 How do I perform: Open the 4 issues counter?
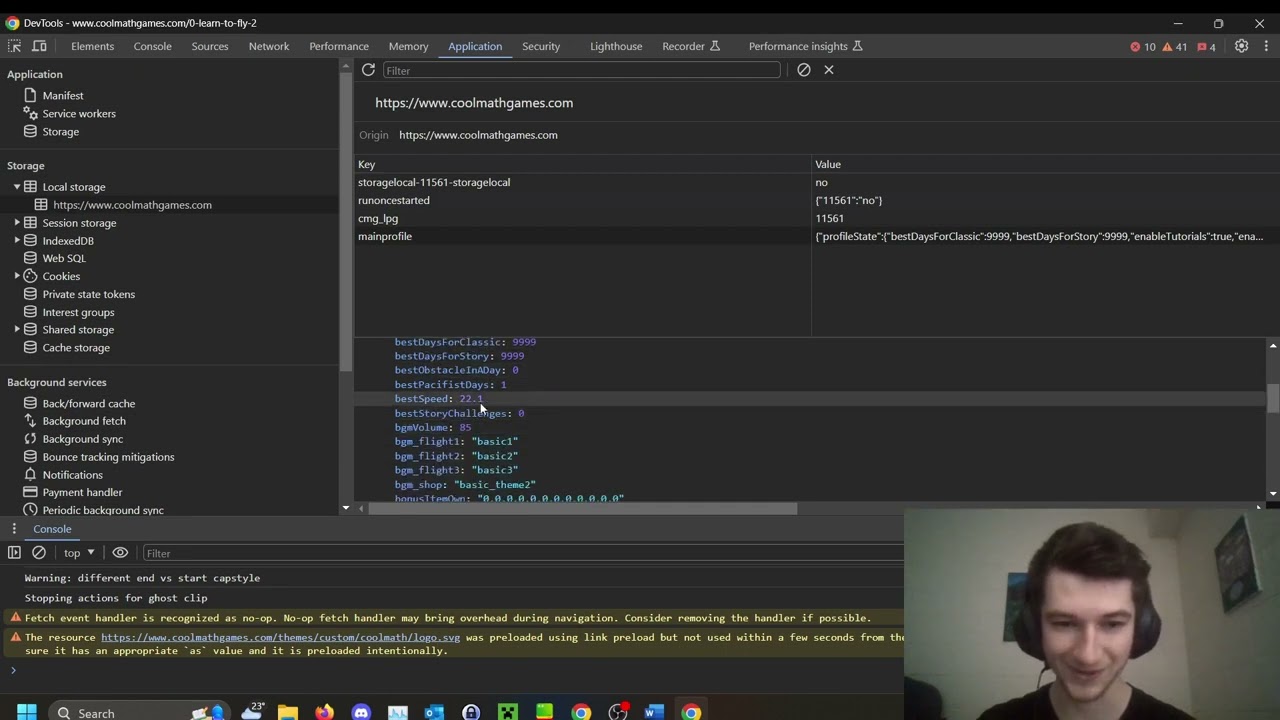point(1206,47)
